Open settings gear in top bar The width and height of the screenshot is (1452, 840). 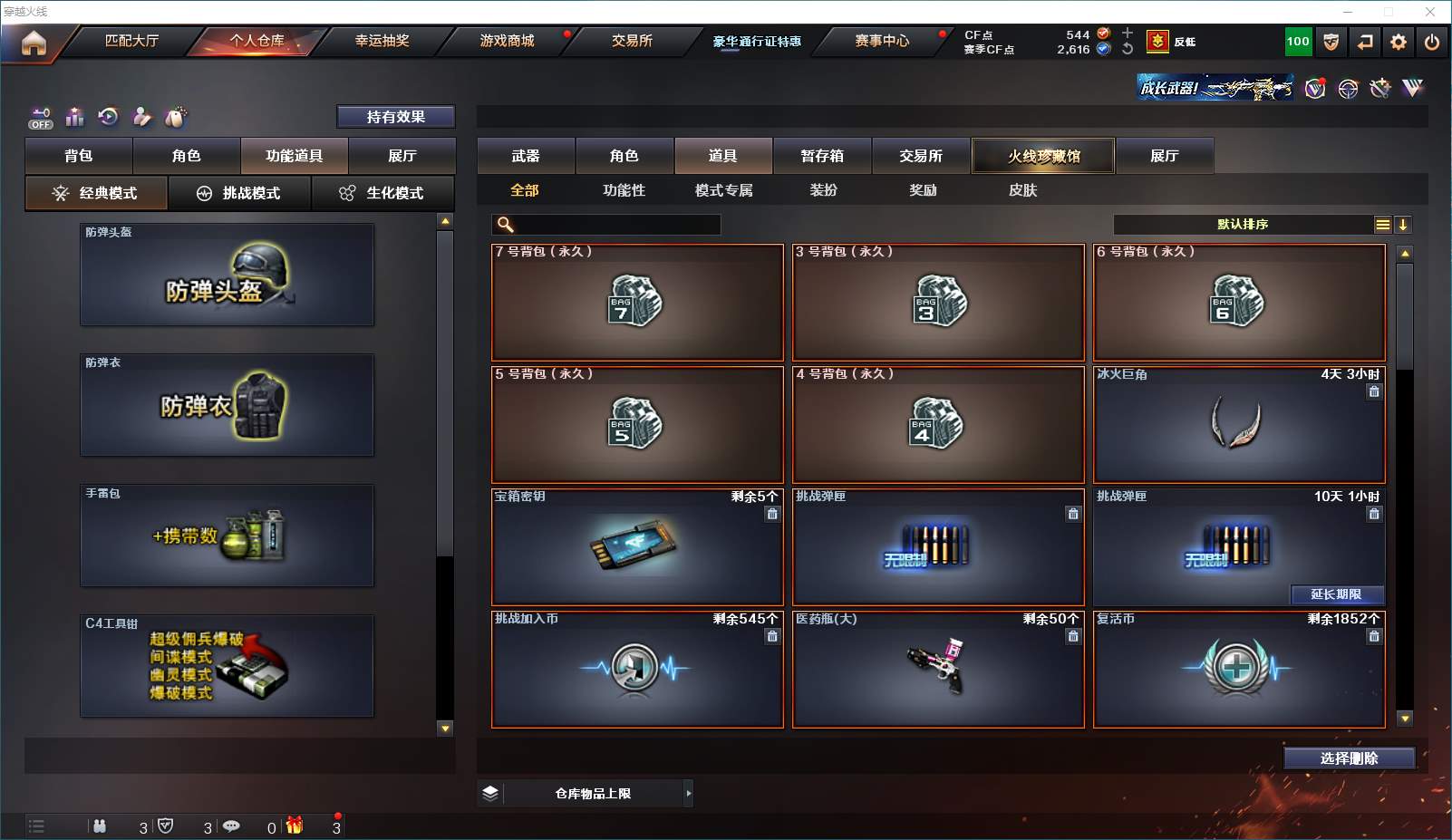pyautogui.click(x=1399, y=42)
